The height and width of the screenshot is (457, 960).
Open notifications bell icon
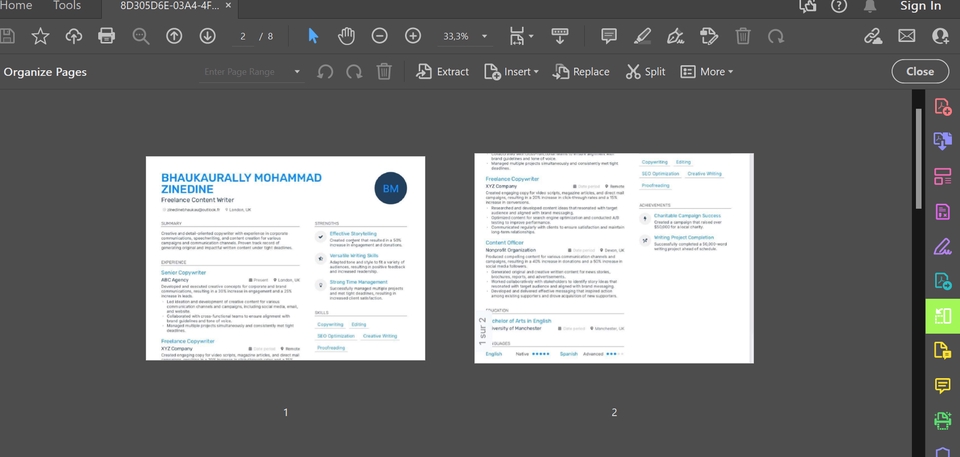[x=869, y=6]
